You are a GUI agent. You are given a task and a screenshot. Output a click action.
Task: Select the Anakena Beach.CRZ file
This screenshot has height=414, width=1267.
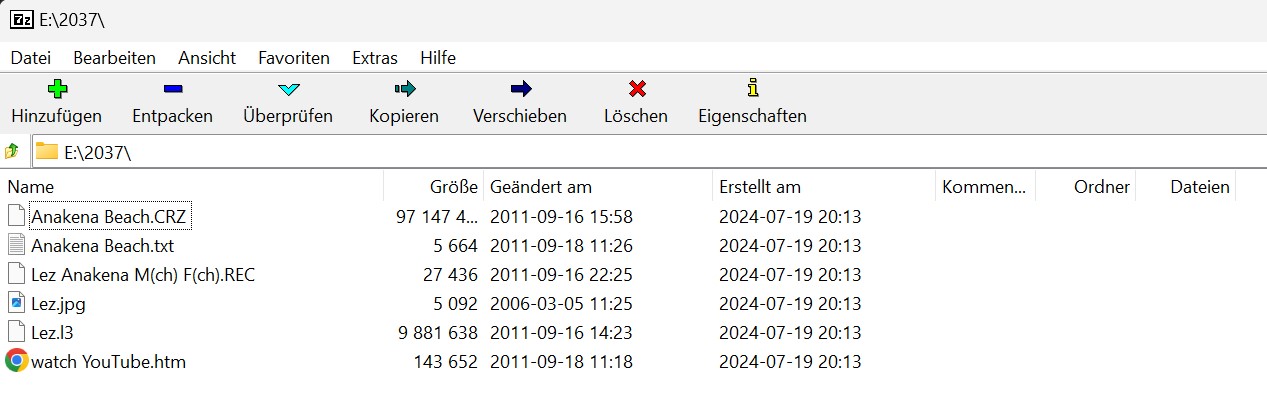109,216
